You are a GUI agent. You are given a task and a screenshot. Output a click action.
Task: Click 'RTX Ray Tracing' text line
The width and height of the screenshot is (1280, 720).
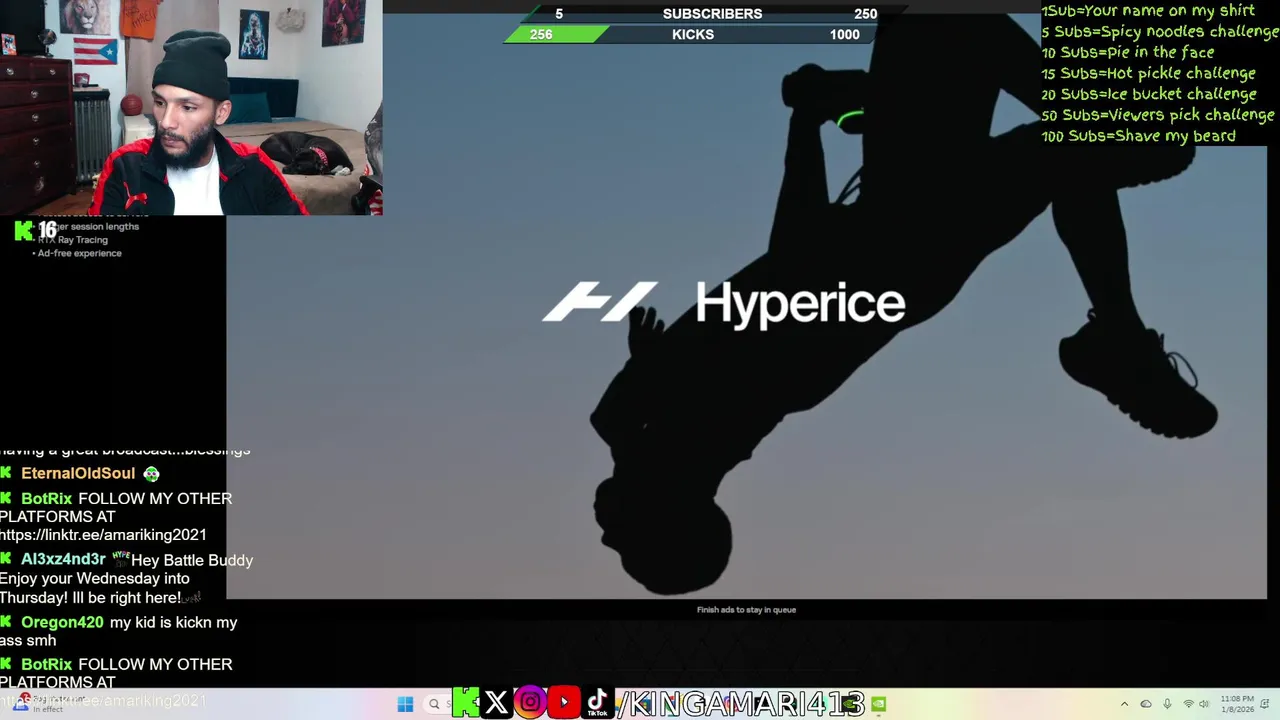[72, 240]
